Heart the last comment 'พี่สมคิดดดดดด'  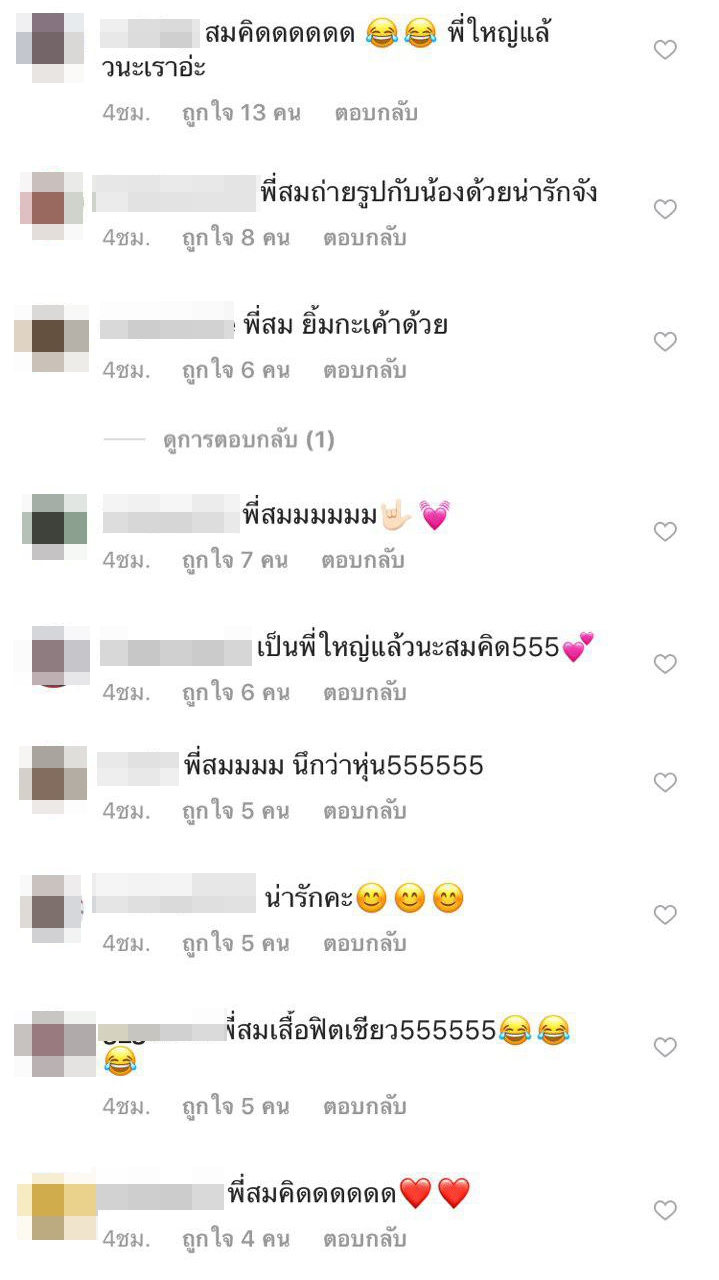(665, 1211)
